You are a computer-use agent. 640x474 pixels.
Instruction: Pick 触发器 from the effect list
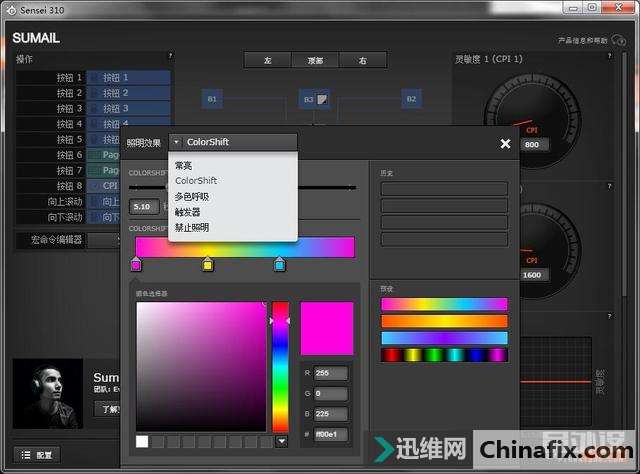187,212
